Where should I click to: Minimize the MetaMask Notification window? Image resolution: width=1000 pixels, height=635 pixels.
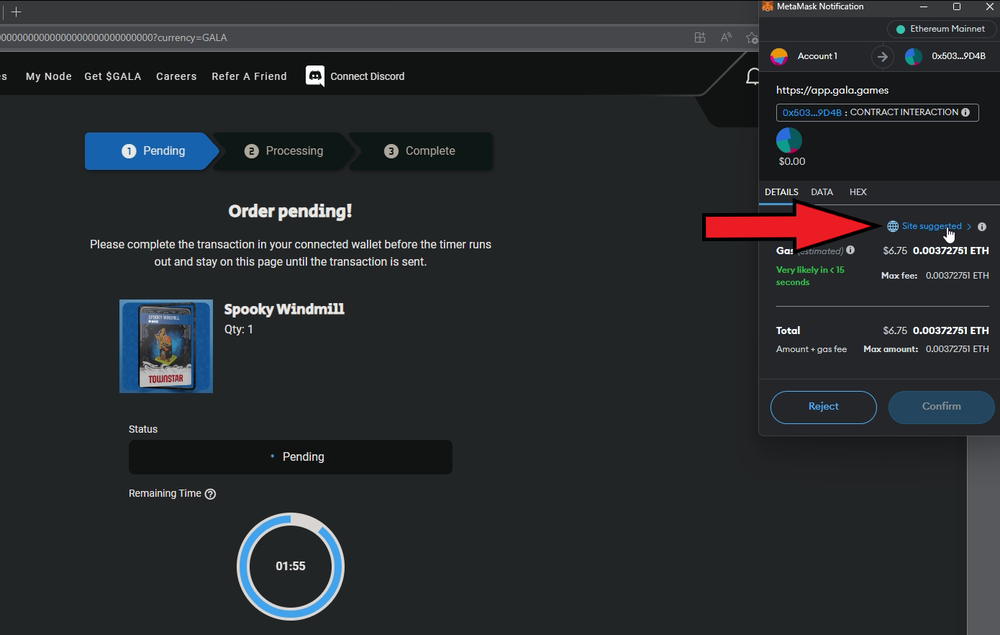tap(923, 6)
